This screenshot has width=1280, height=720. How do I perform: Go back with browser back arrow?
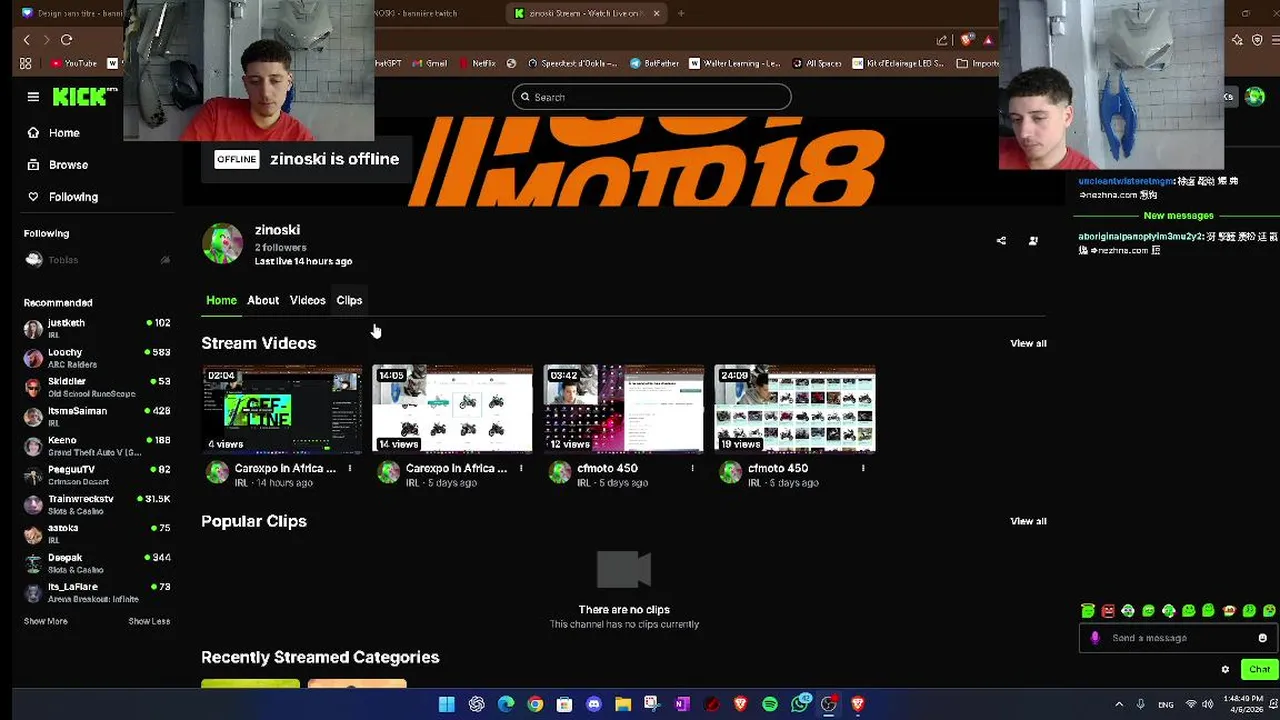[27, 40]
